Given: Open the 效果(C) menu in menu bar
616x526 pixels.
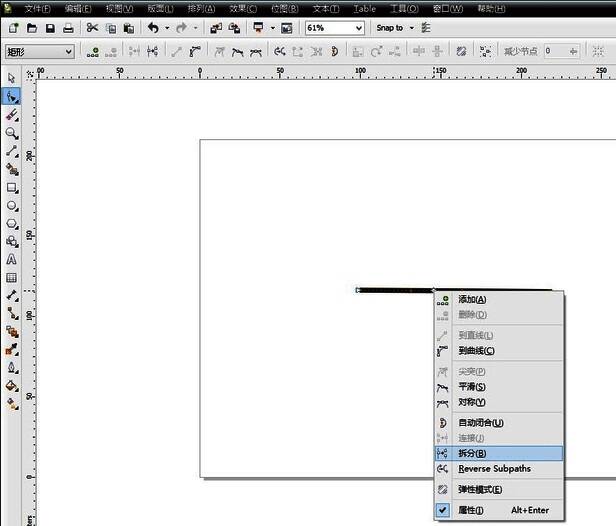Looking at the screenshot, I should click(243, 8).
